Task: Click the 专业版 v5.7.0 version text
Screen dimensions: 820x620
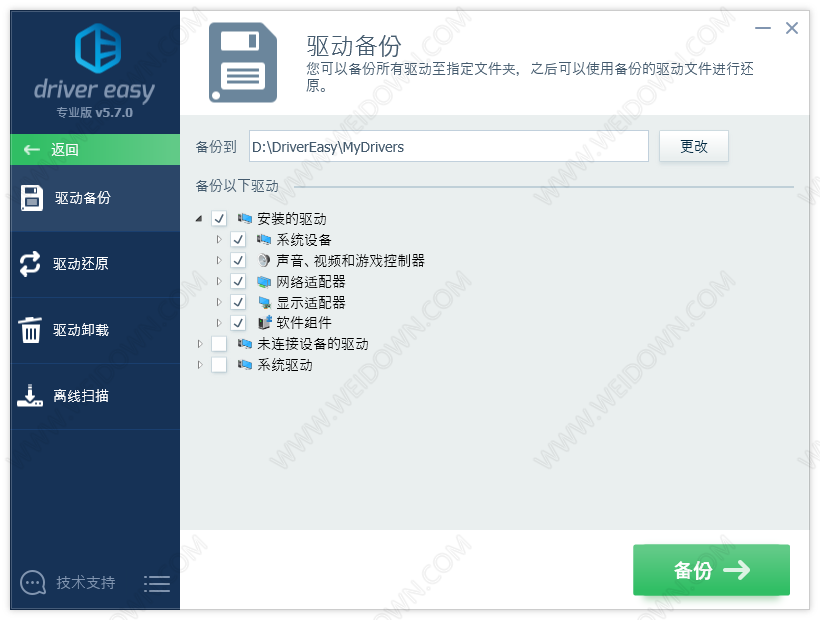Action: pyautogui.click(x=95, y=112)
